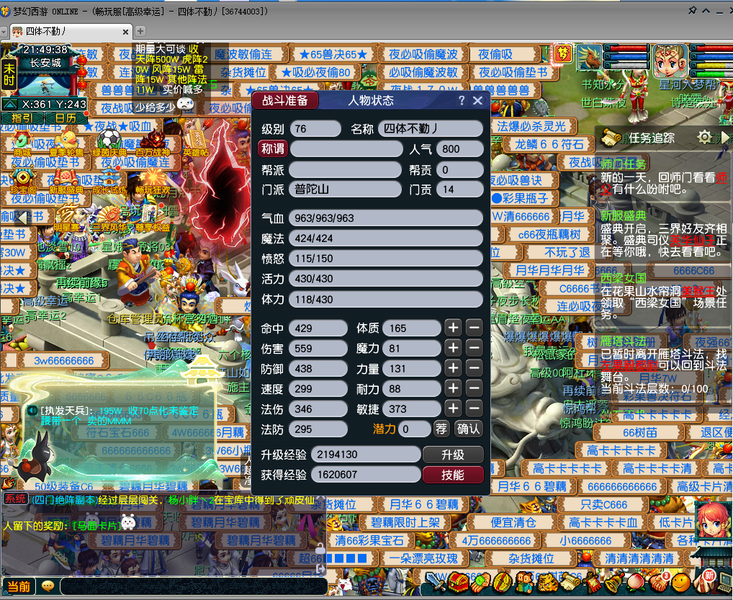The height and width of the screenshot is (600, 733).
Task: Click the pin icon in title bar
Action: [x=693, y=10]
